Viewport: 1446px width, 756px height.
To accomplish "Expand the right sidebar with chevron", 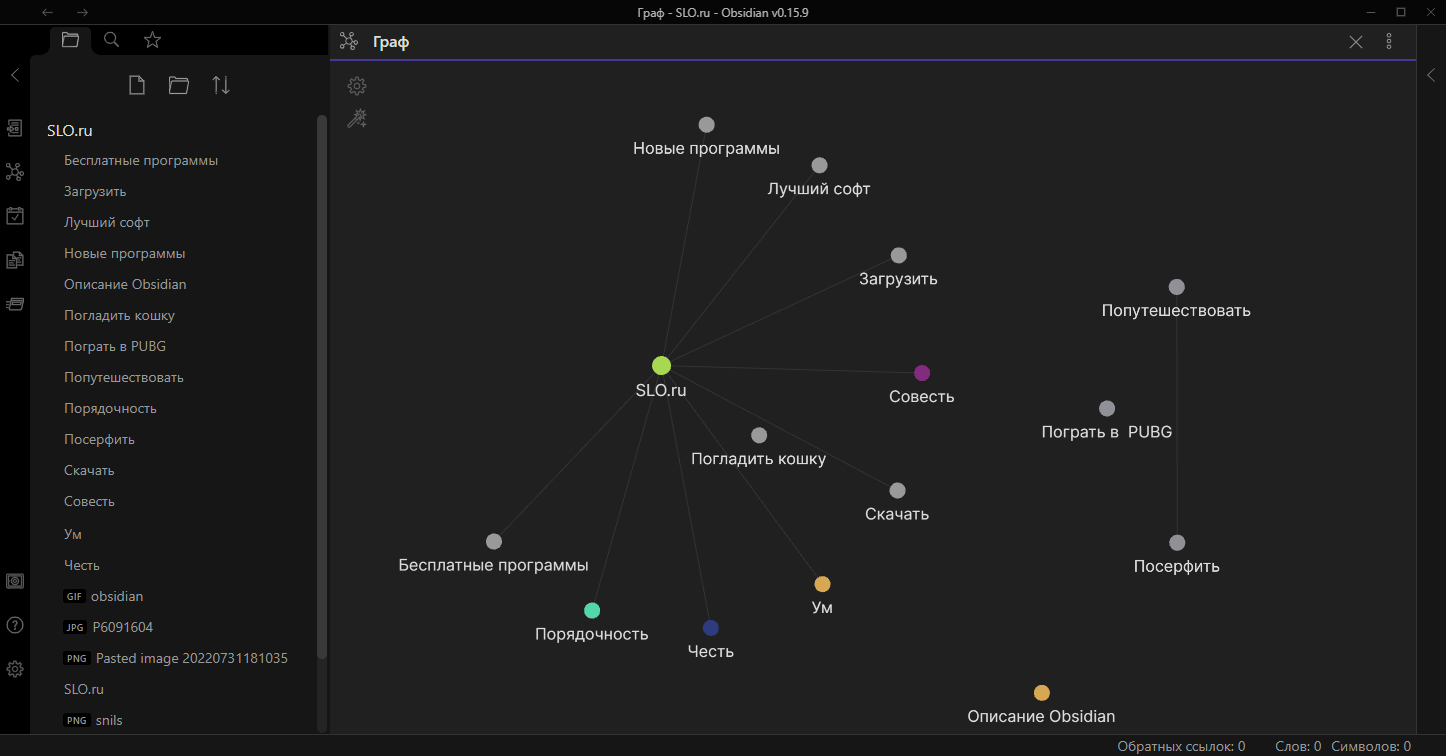I will coord(1431,75).
